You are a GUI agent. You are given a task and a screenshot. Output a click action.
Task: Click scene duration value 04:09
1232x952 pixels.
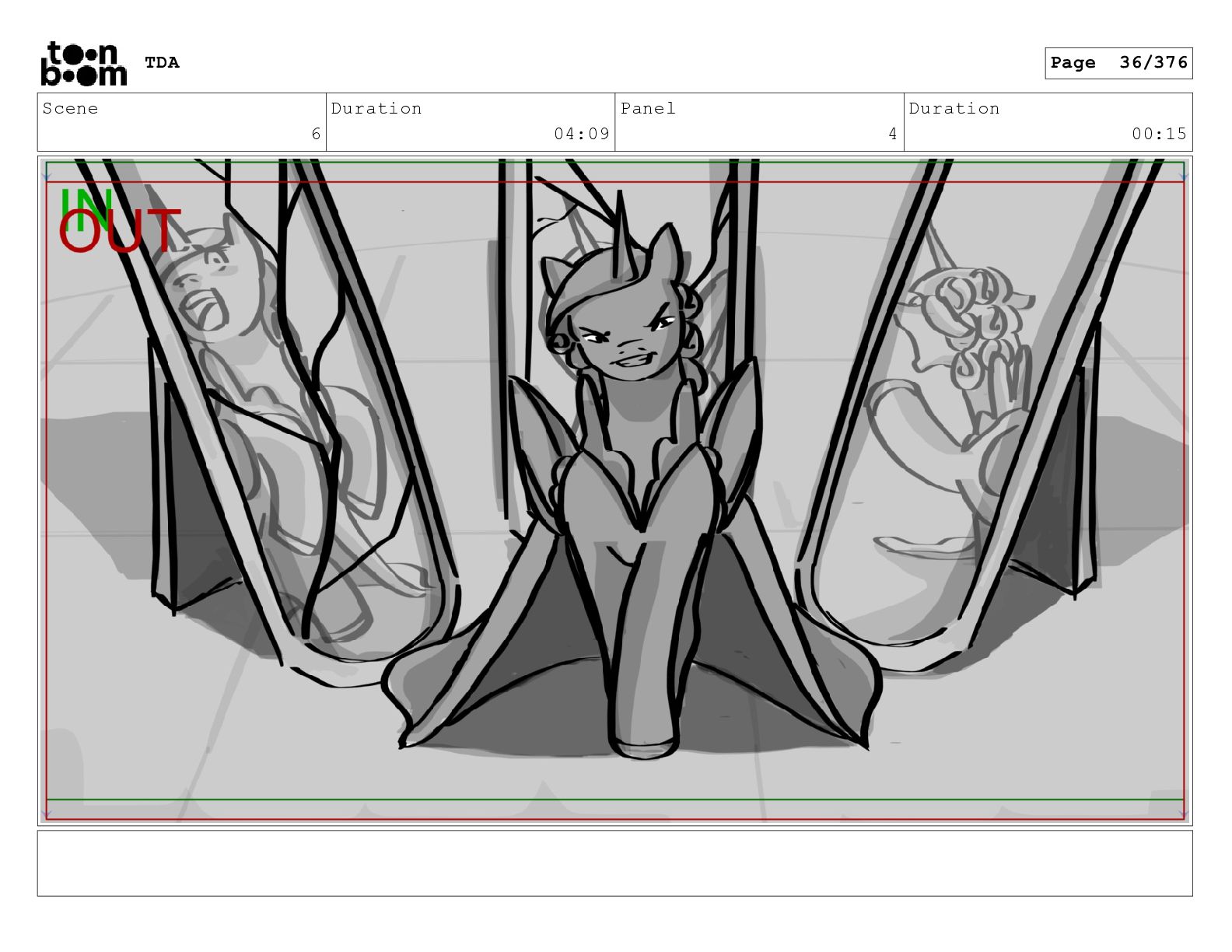(x=582, y=134)
